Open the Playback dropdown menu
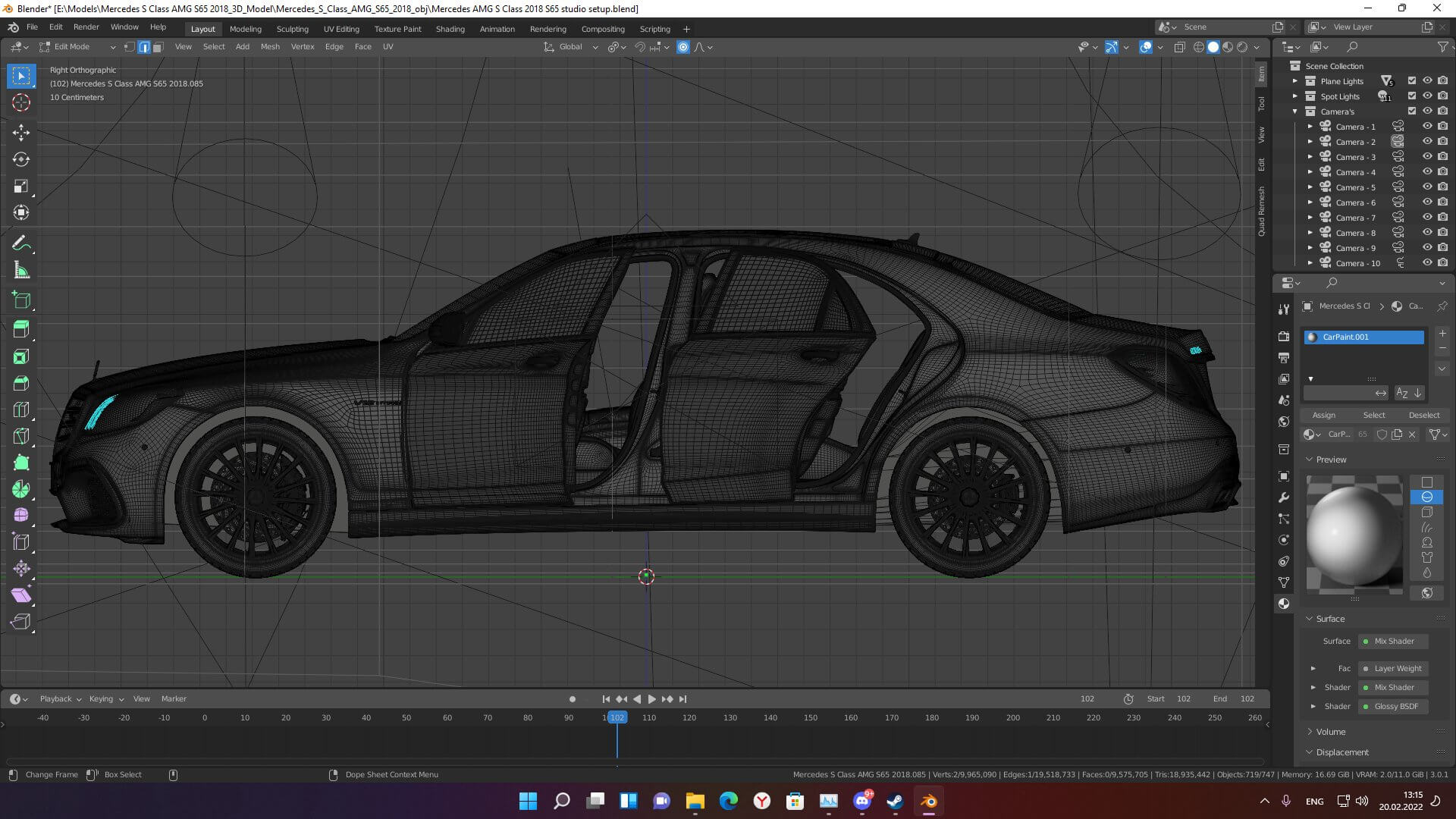1456x819 pixels. tap(61, 699)
